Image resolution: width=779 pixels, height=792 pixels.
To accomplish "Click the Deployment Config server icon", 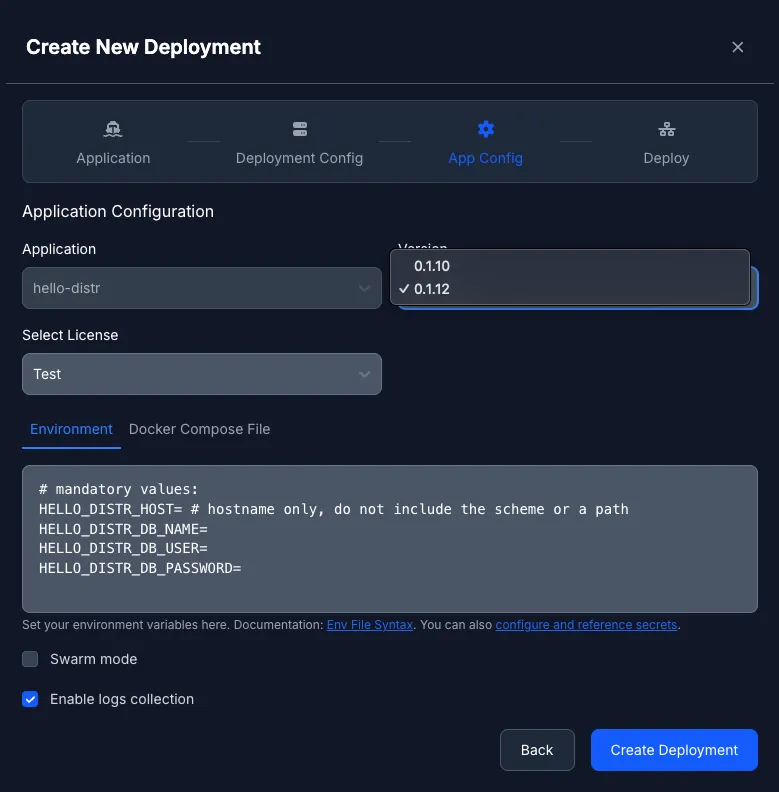I will point(300,129).
